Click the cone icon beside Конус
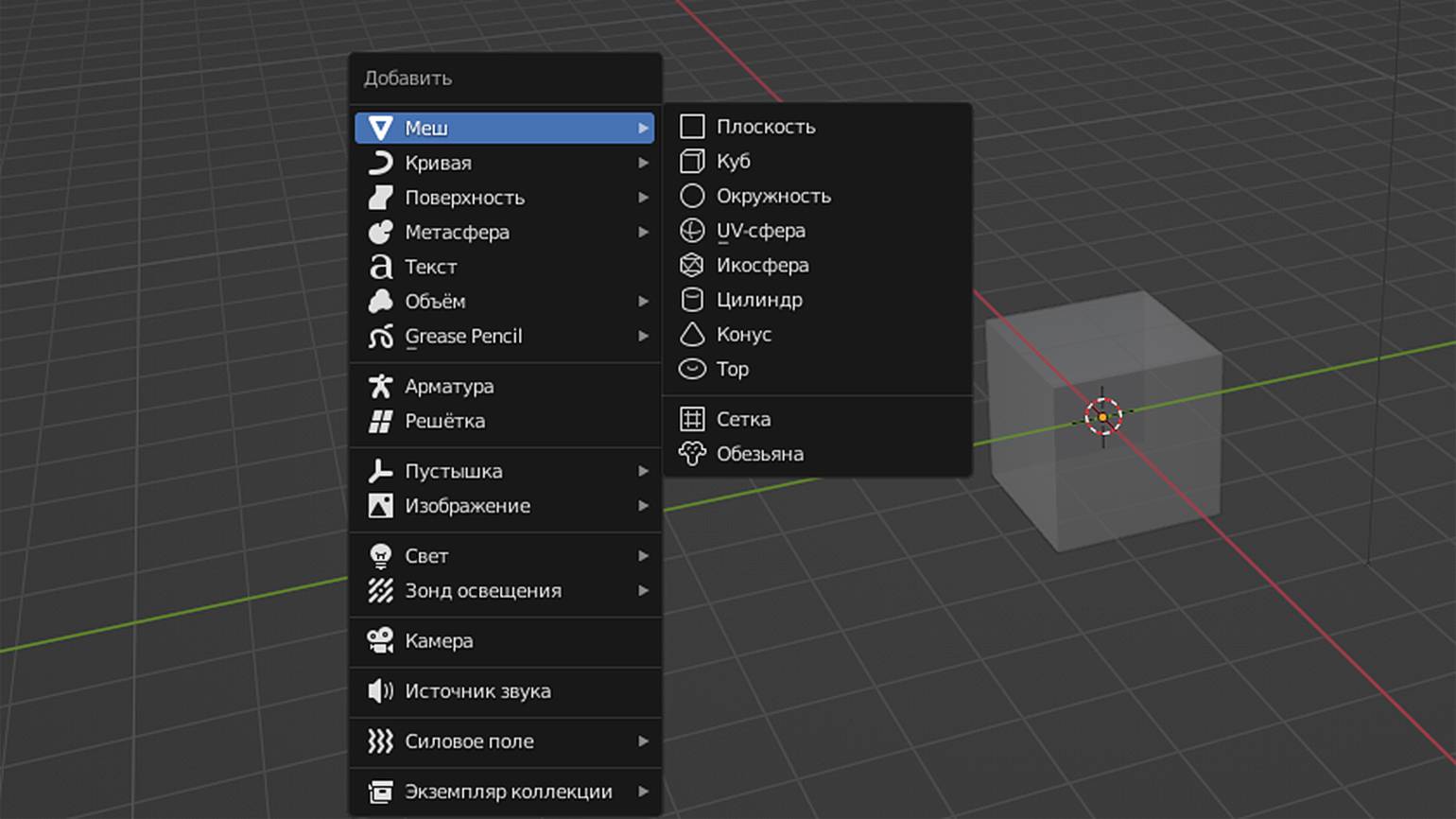 tap(692, 335)
